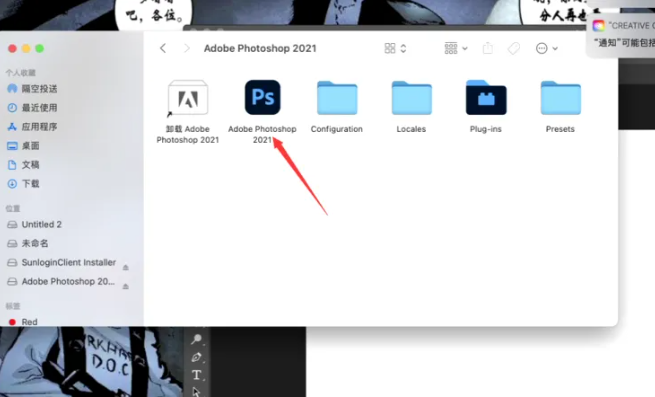
Task: Open the Plug-ins folder
Action: (x=486, y=98)
